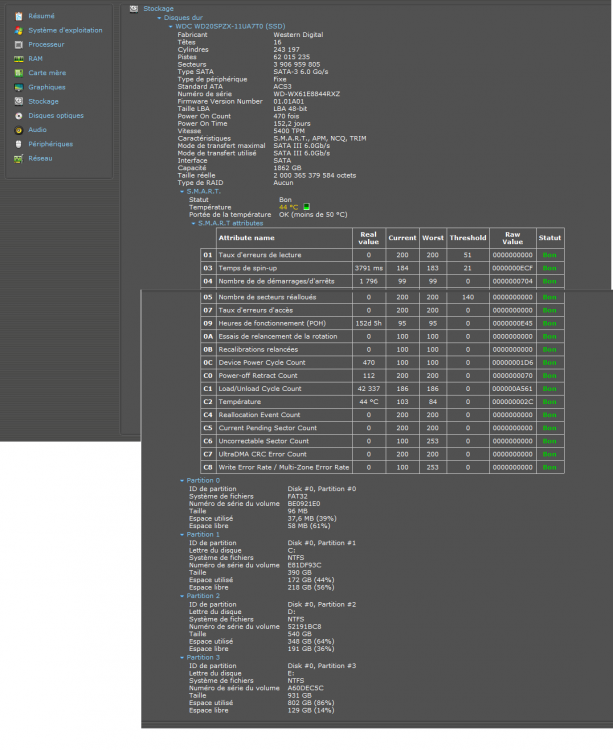Click the Disques optiques disc icon
613x750 pixels.
19,115
